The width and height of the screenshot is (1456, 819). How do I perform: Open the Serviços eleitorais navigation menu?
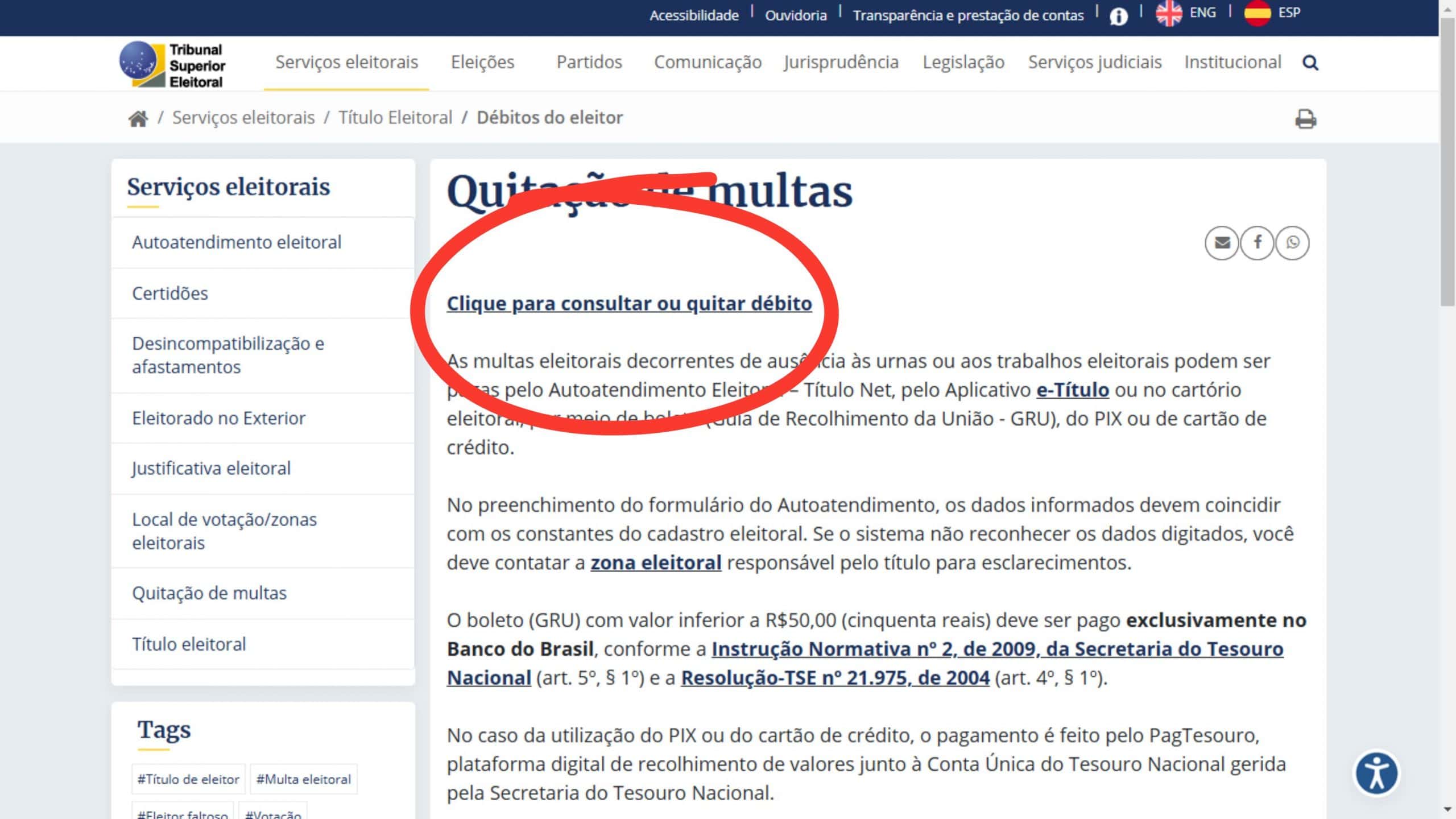tap(346, 62)
